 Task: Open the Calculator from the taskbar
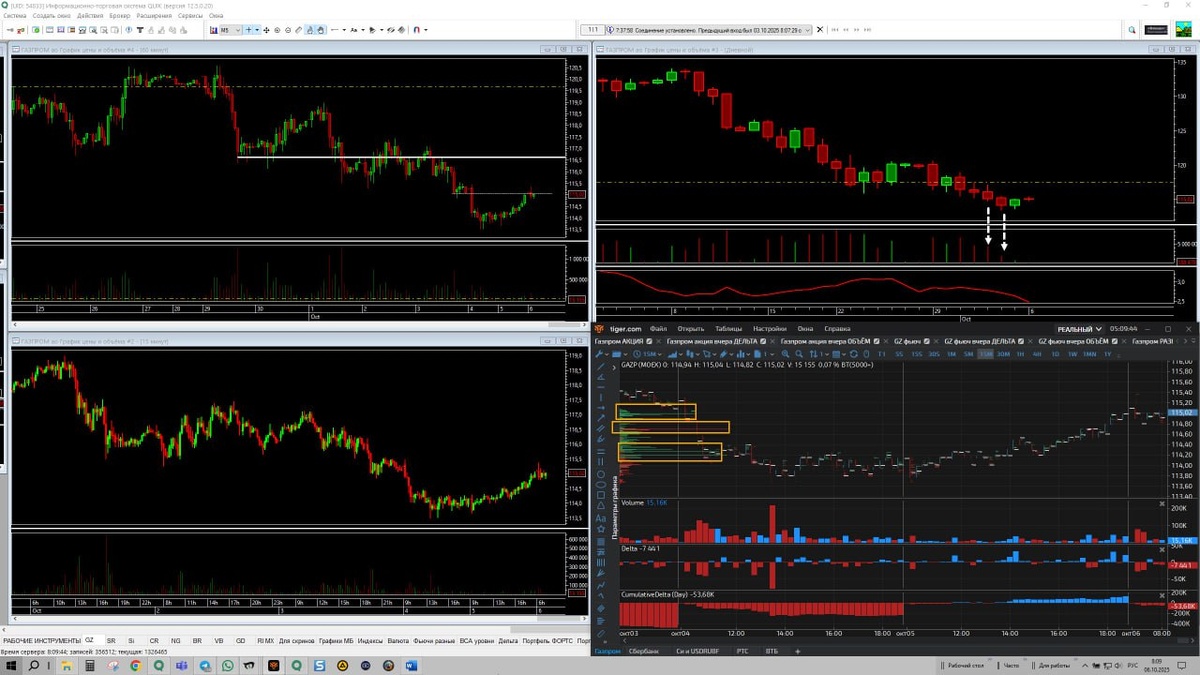click(90, 666)
